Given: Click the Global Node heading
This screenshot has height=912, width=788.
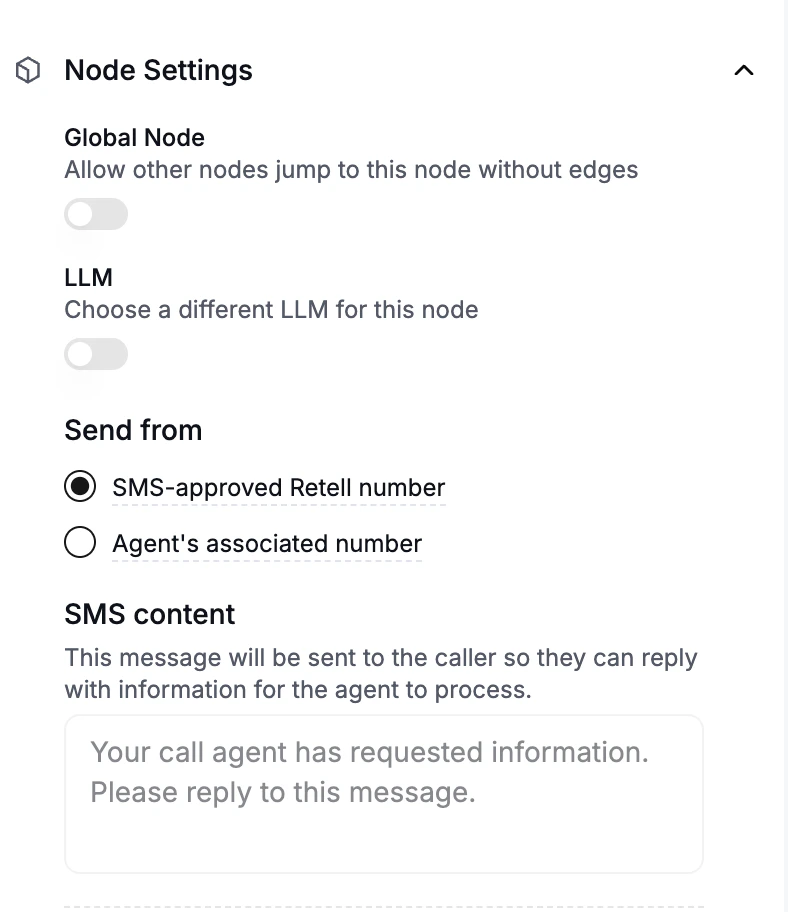Looking at the screenshot, I should pos(134,138).
